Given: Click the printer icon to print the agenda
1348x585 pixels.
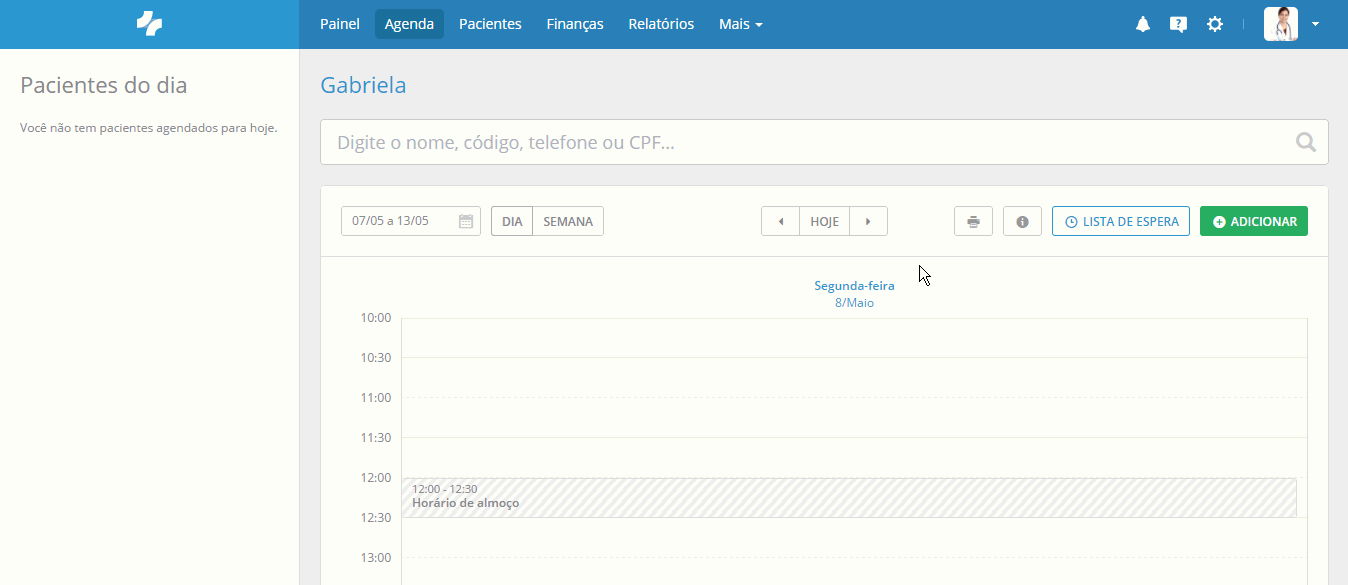Looking at the screenshot, I should 972,220.
